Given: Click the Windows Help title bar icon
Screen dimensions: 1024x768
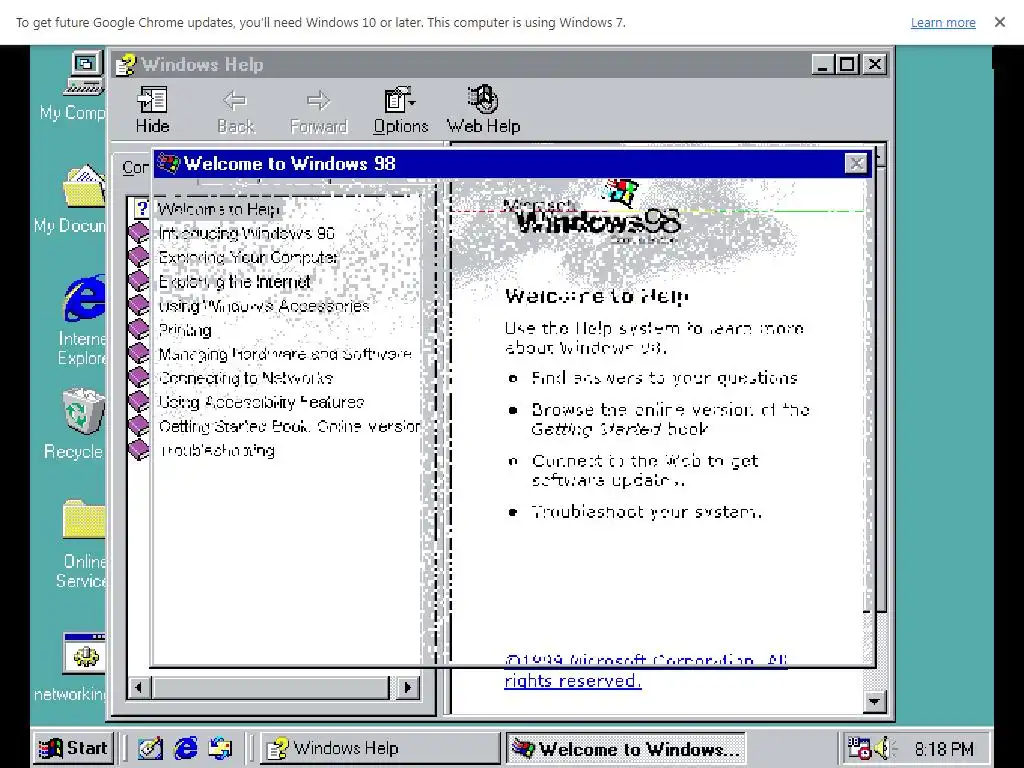Looking at the screenshot, I should (x=125, y=65).
